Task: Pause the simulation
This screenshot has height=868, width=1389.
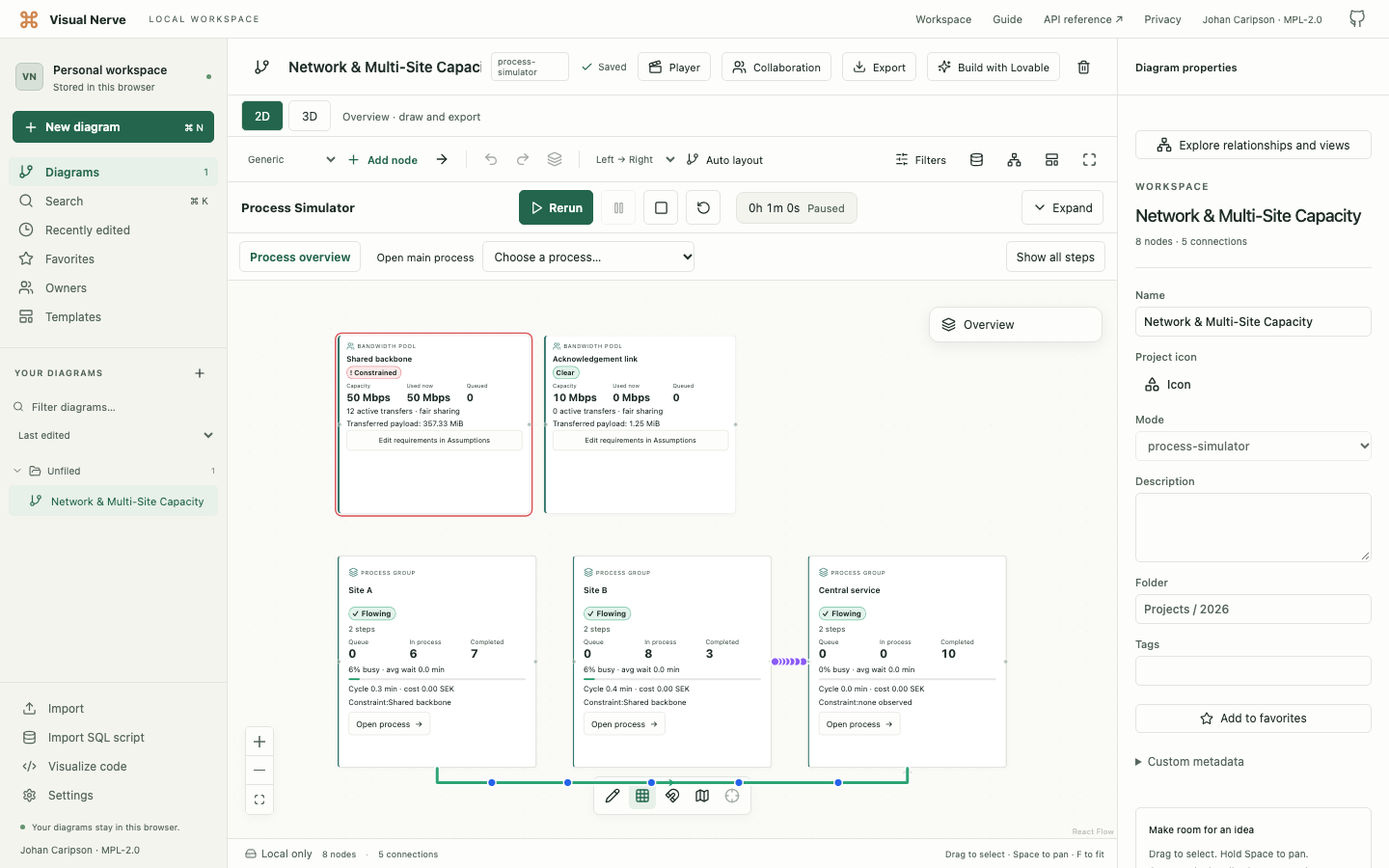Action: [618, 207]
